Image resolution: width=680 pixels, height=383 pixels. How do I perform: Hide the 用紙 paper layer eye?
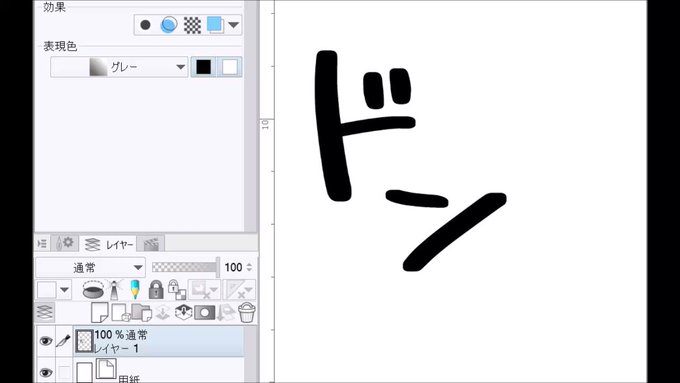pyautogui.click(x=46, y=373)
